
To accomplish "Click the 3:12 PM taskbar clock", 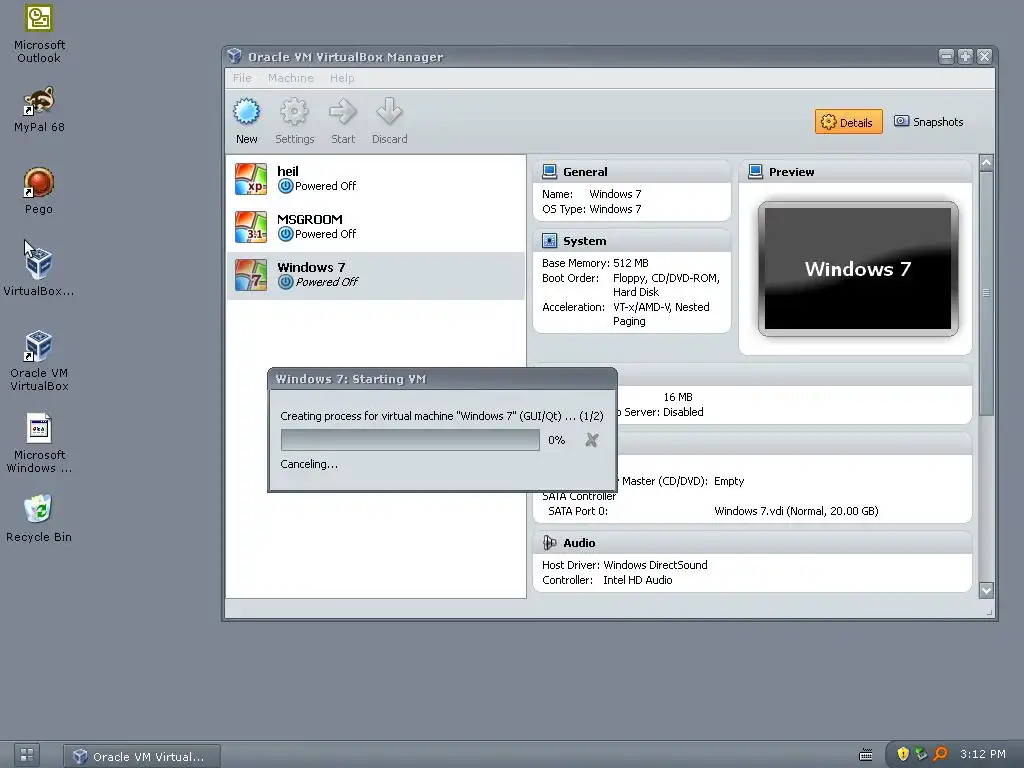I will pyautogui.click(x=982, y=754).
